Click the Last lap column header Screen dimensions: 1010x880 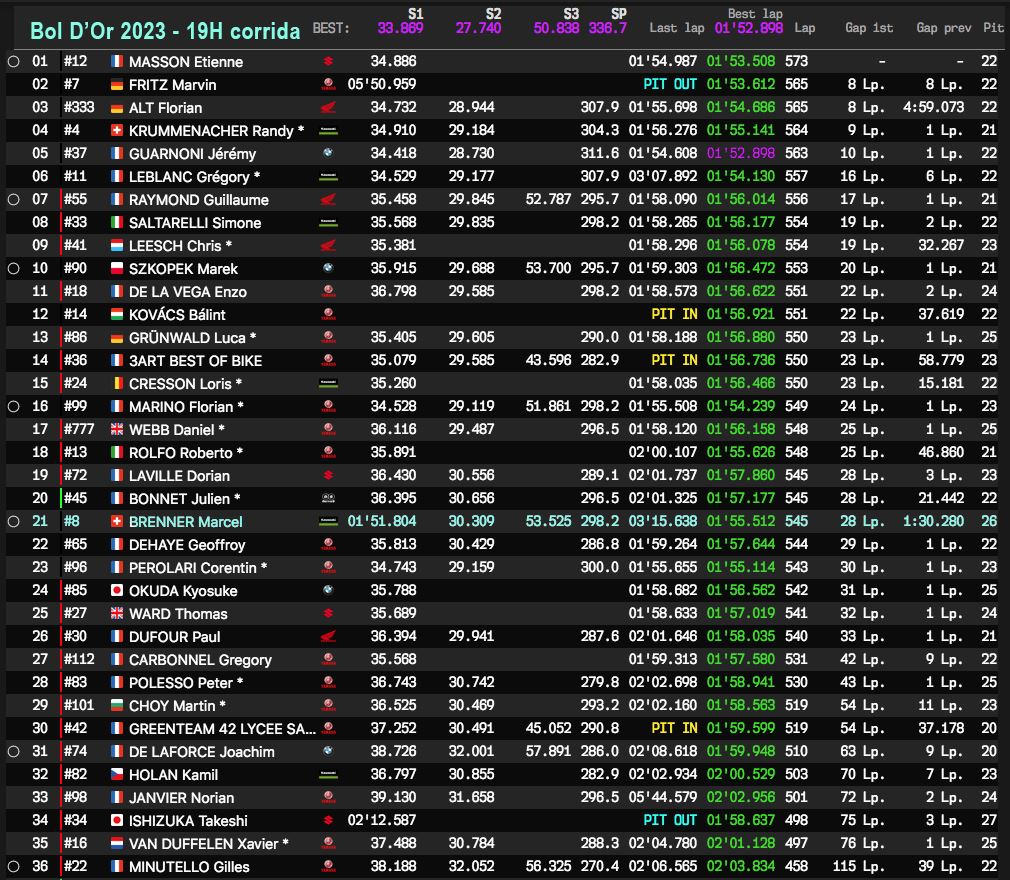pyautogui.click(x=676, y=28)
